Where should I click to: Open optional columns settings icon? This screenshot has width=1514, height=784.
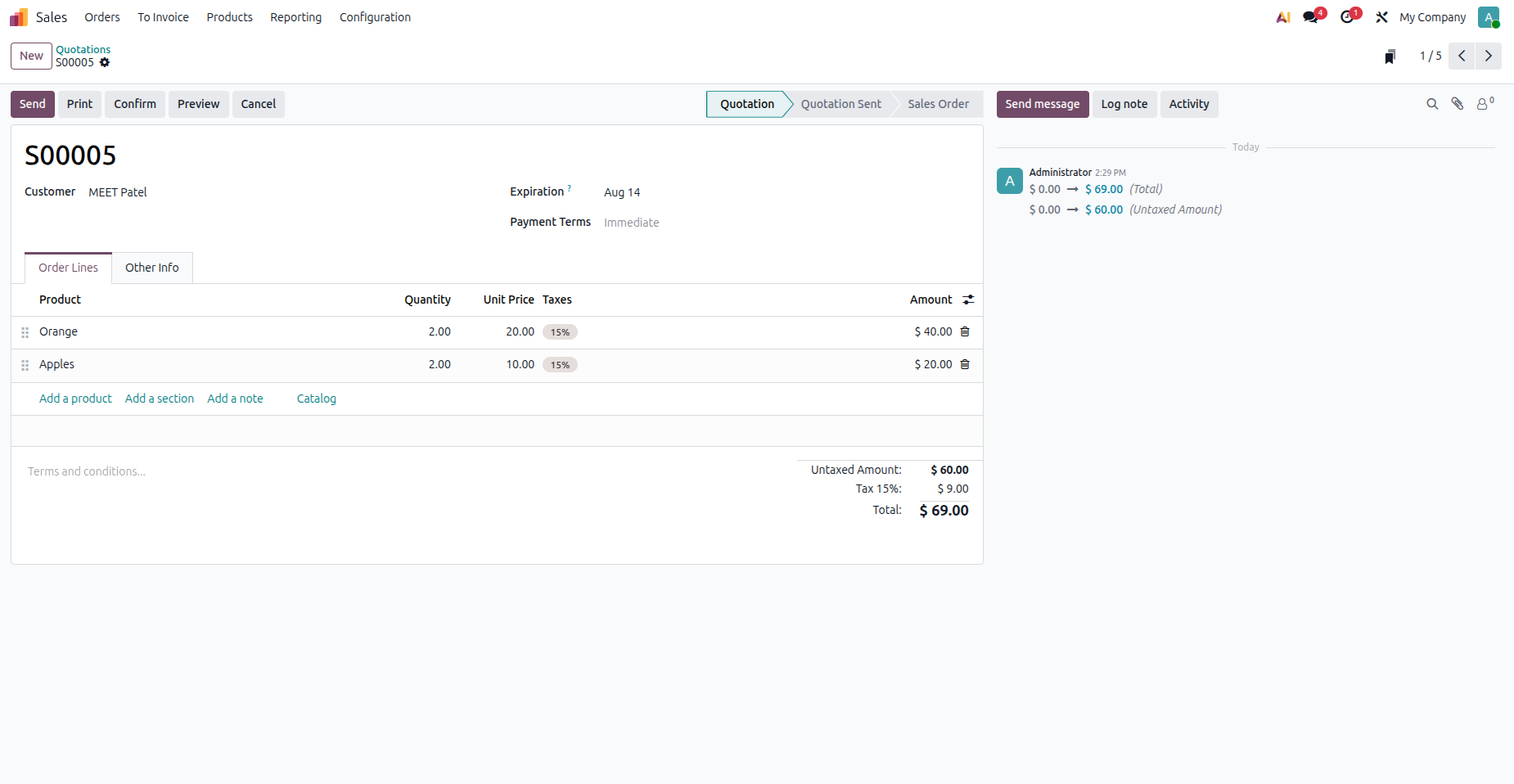[968, 300]
